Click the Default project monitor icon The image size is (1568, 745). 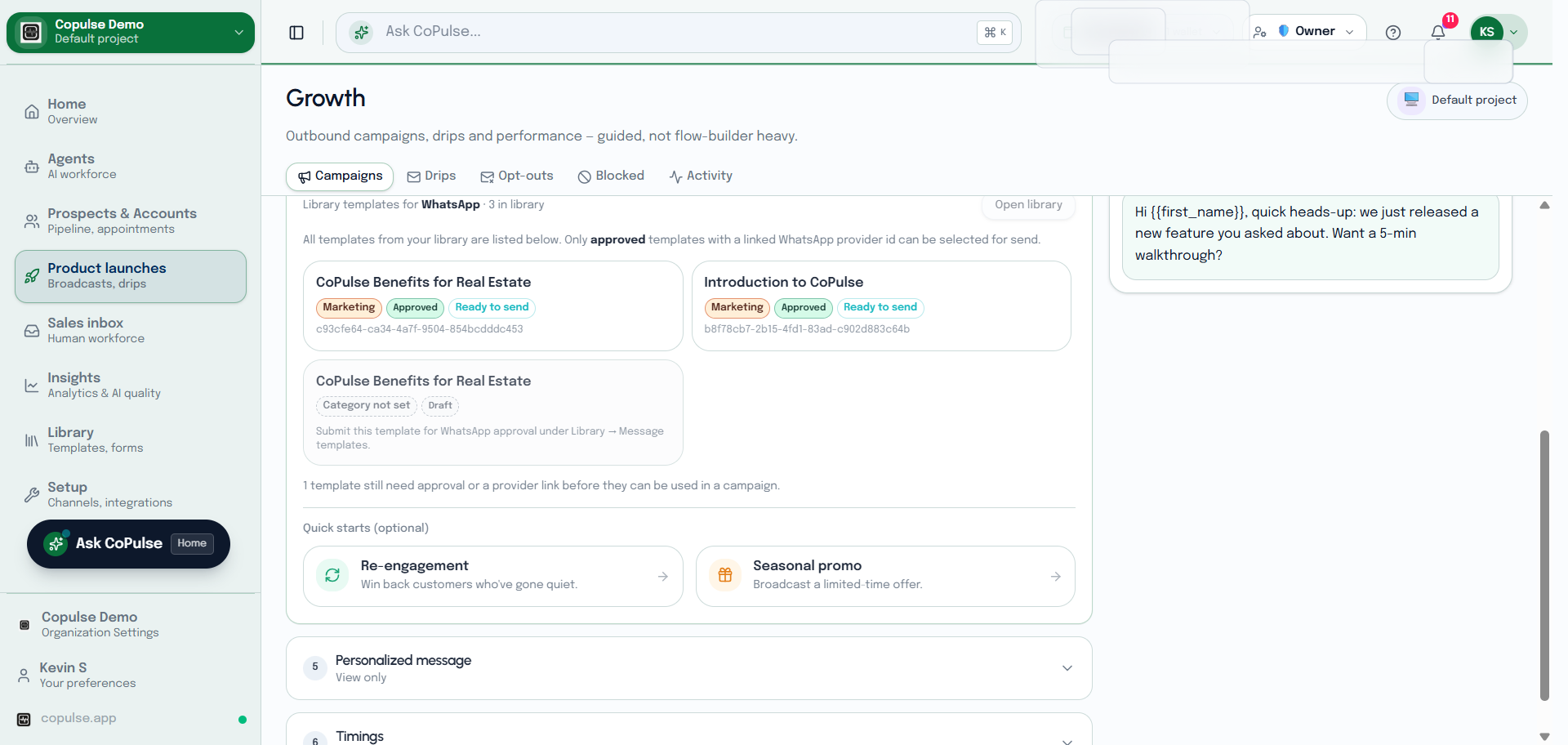pyautogui.click(x=1410, y=100)
